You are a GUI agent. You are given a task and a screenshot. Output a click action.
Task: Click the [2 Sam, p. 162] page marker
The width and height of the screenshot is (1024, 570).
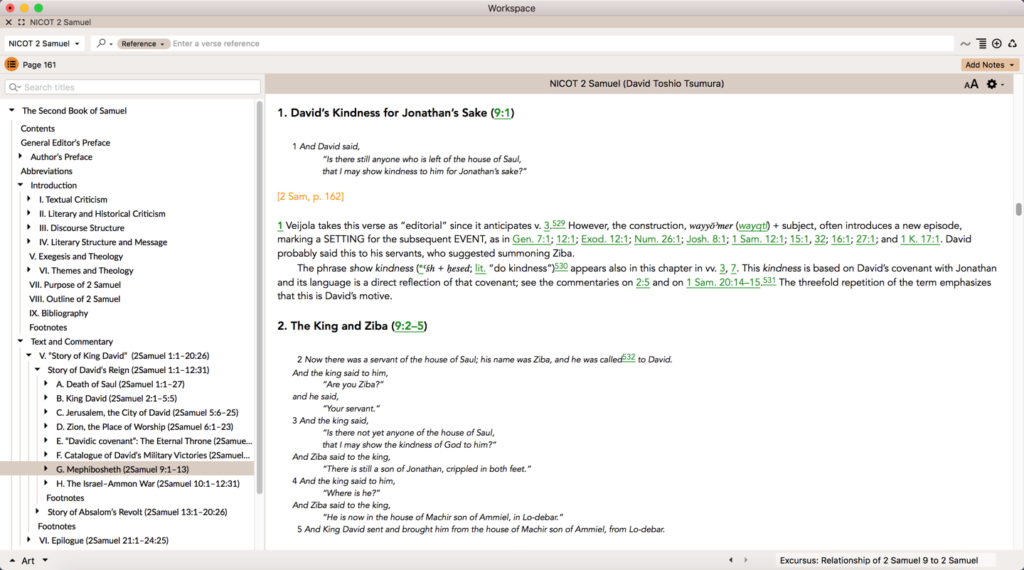click(x=310, y=197)
